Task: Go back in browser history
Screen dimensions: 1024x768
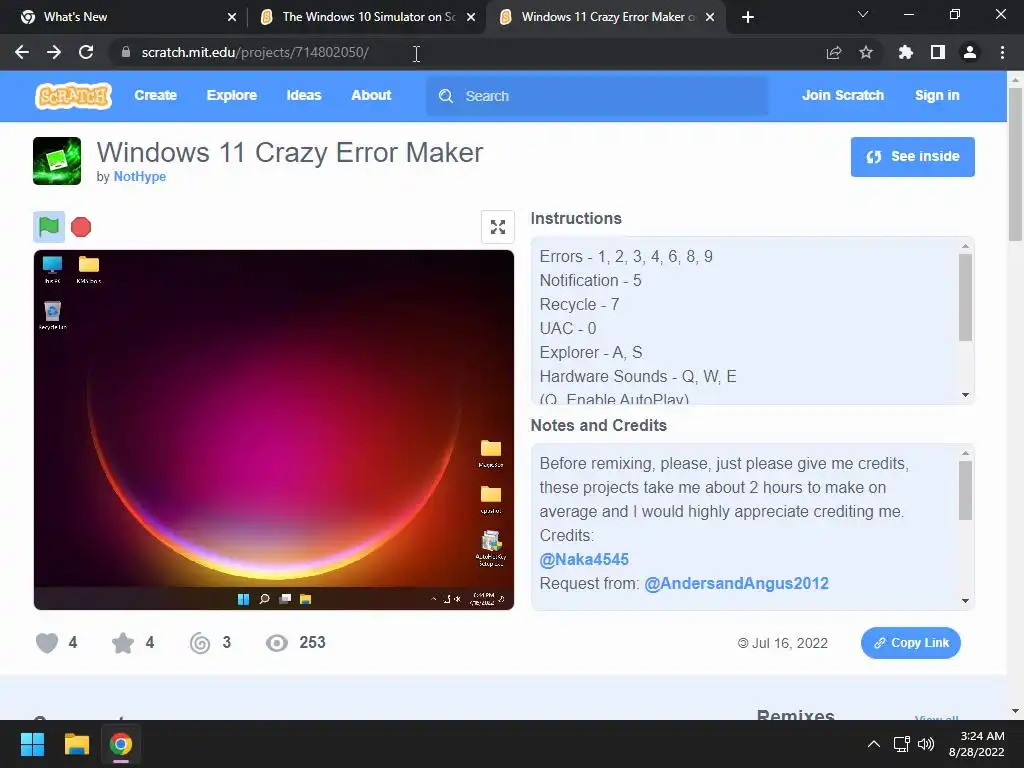Action: [x=22, y=52]
